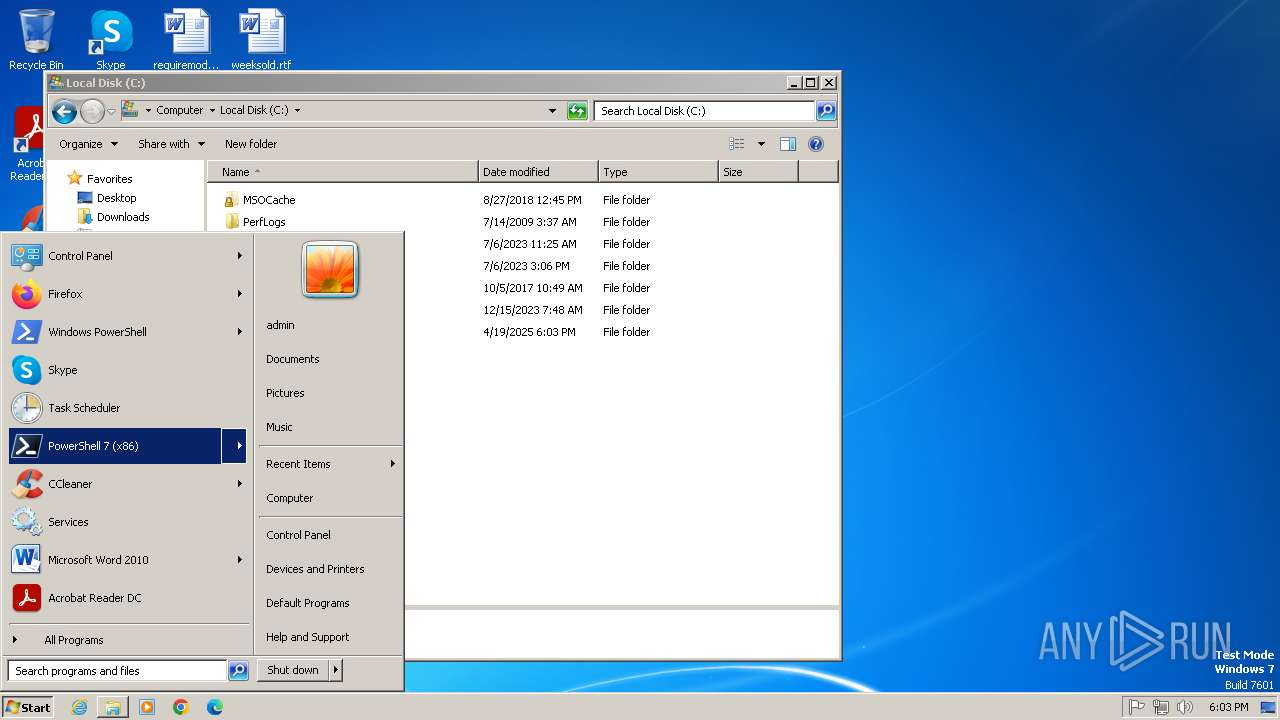Click the CCleaner icon in Start menu
This screenshot has width=1280, height=720.
tap(27, 484)
